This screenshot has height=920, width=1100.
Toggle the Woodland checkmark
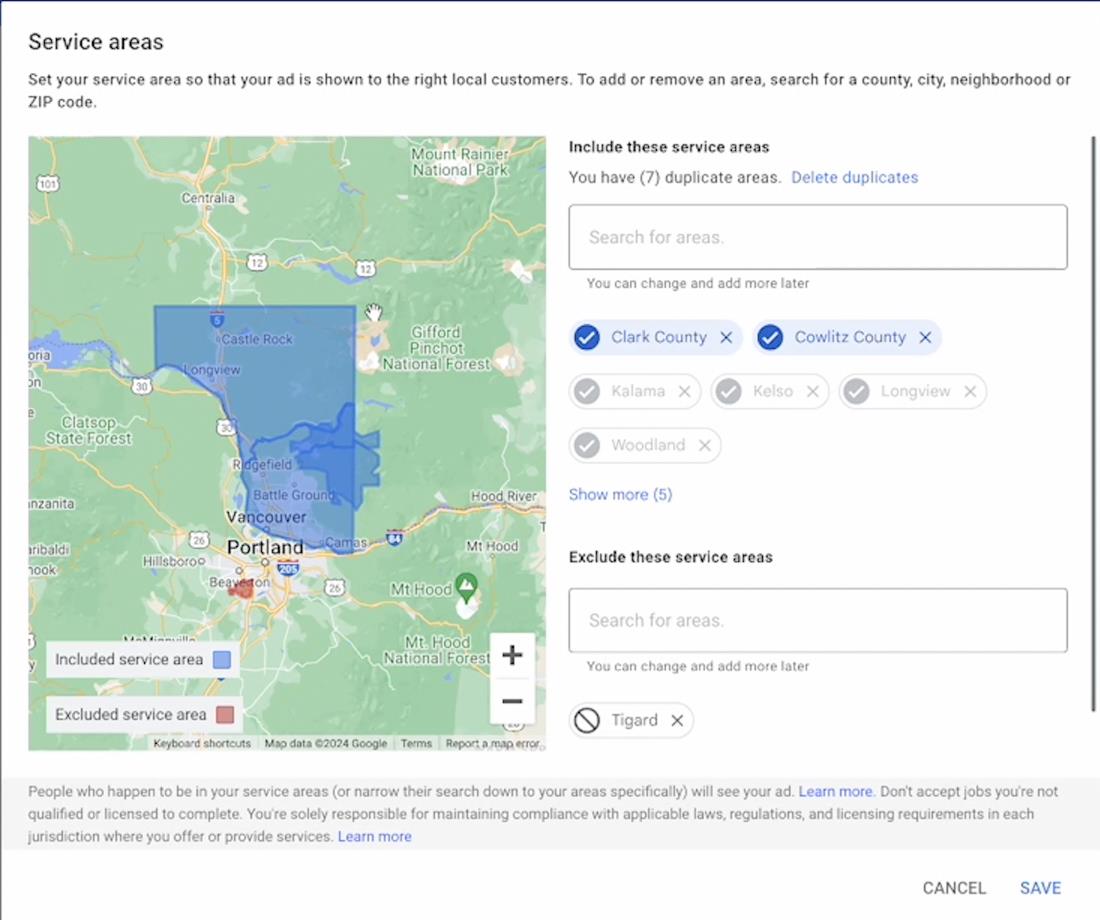point(587,446)
